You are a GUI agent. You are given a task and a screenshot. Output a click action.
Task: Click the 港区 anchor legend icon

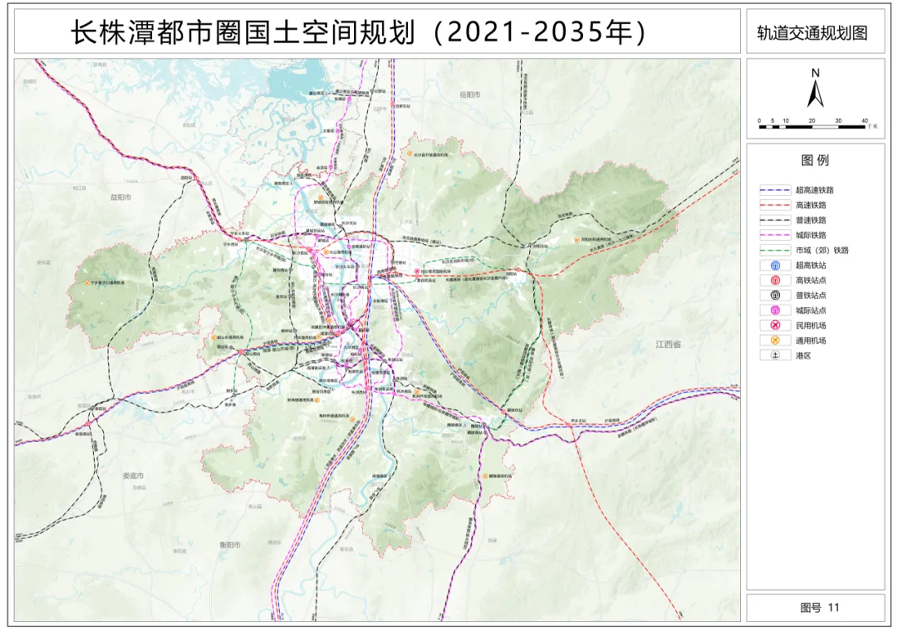click(x=775, y=355)
